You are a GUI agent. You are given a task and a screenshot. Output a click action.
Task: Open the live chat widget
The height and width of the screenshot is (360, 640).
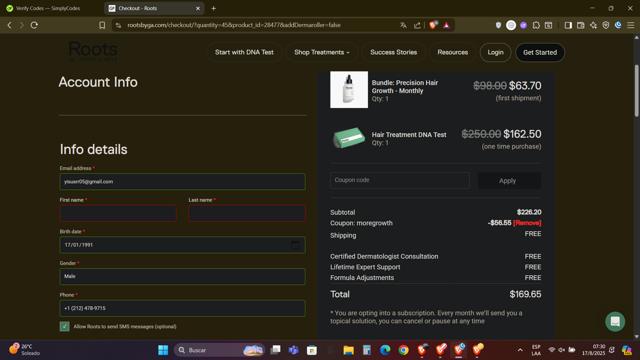point(615,322)
